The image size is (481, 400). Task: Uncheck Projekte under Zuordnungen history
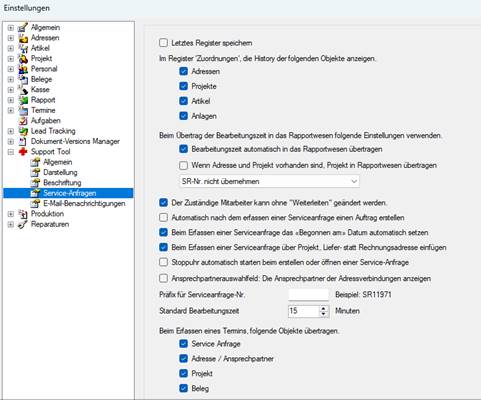pyautogui.click(x=183, y=86)
